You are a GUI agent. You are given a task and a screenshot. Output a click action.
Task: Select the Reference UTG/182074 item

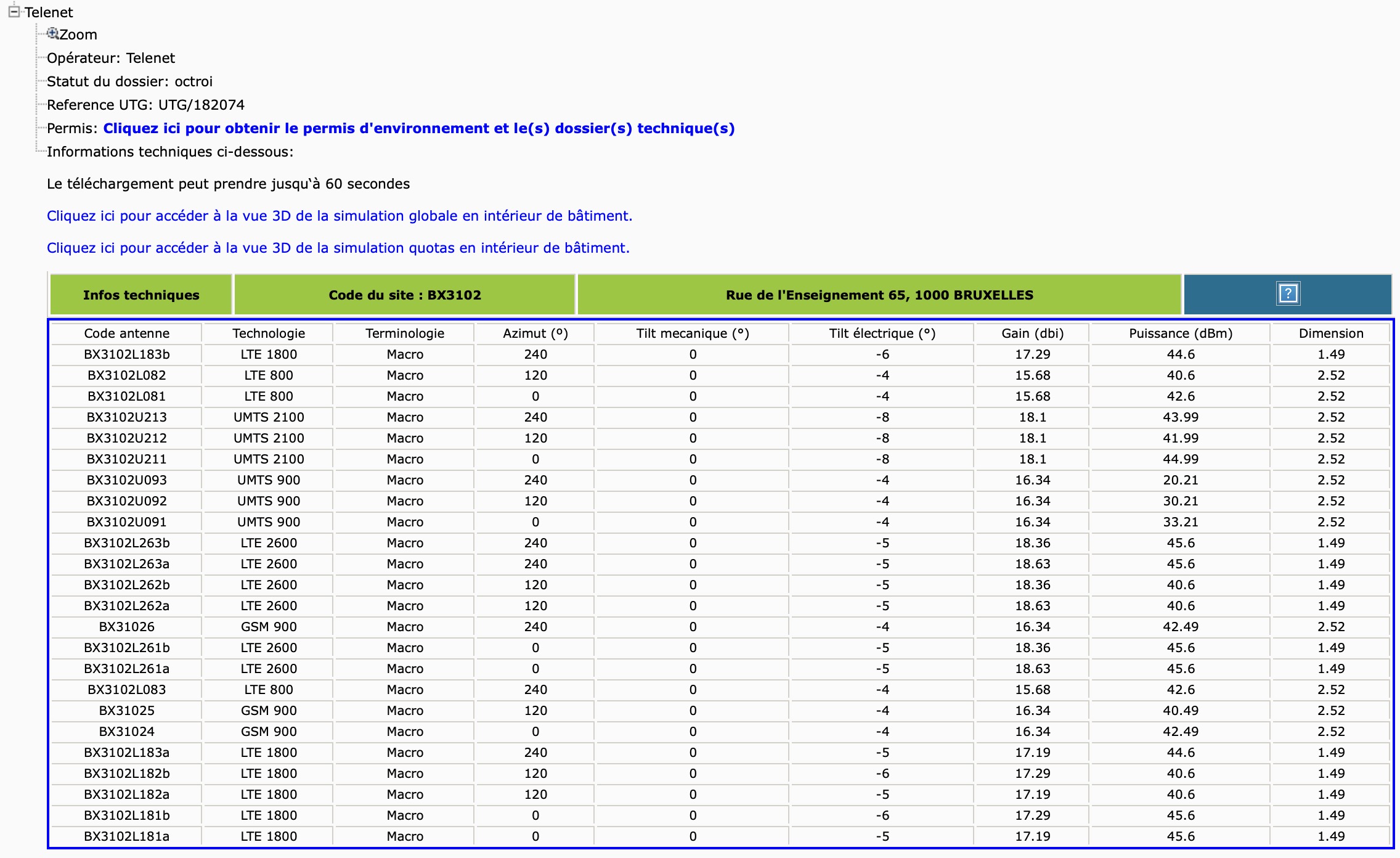[145, 105]
